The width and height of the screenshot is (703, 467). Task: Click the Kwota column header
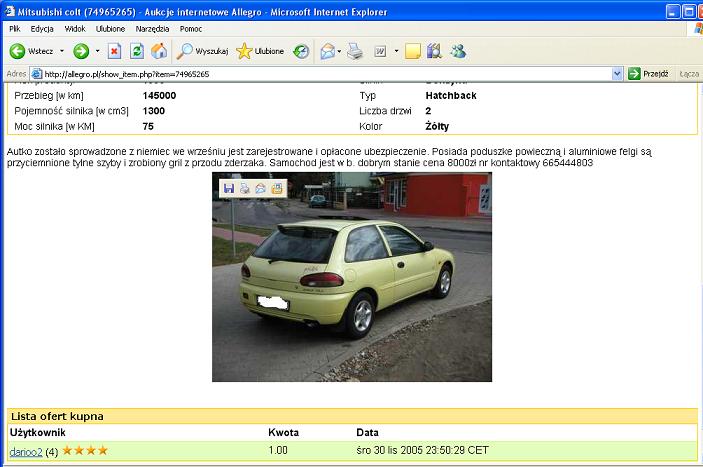click(x=283, y=432)
